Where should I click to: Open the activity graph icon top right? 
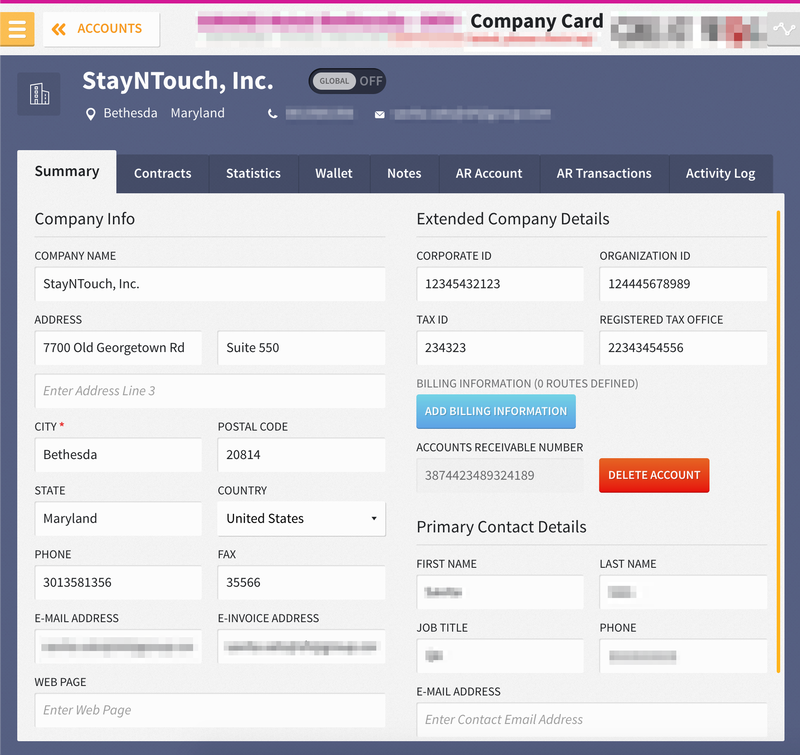coord(784,29)
